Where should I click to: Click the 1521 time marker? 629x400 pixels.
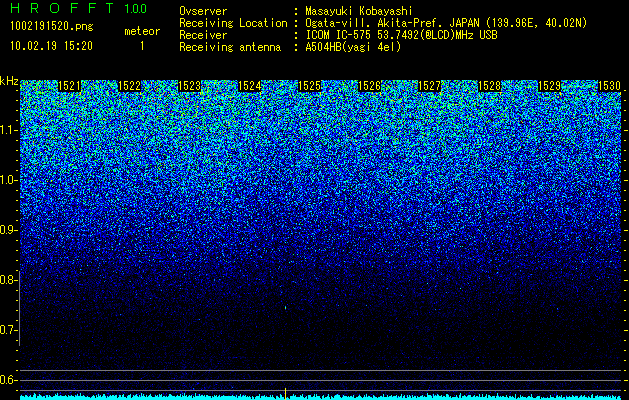pos(69,86)
